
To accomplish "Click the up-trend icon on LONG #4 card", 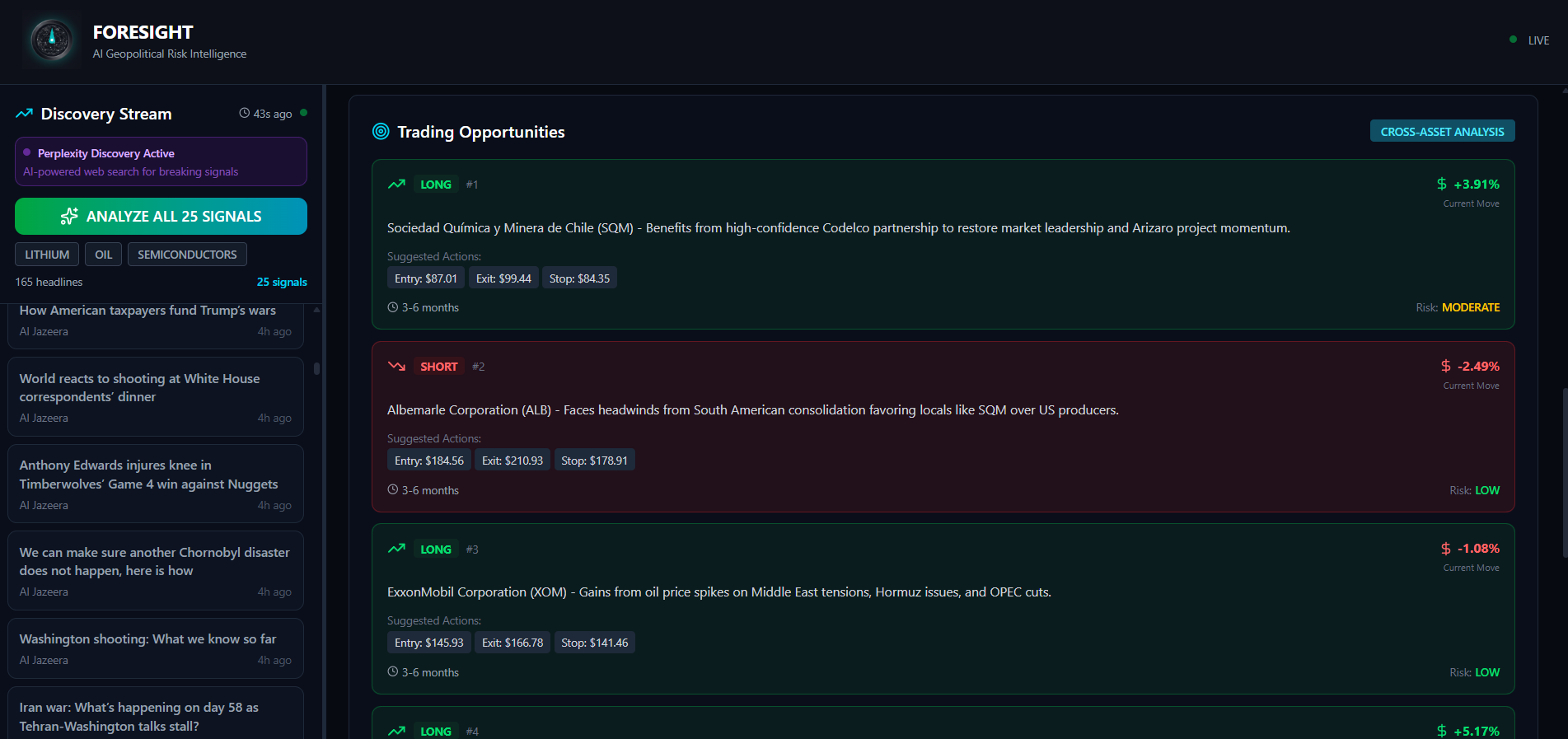I will (396, 730).
